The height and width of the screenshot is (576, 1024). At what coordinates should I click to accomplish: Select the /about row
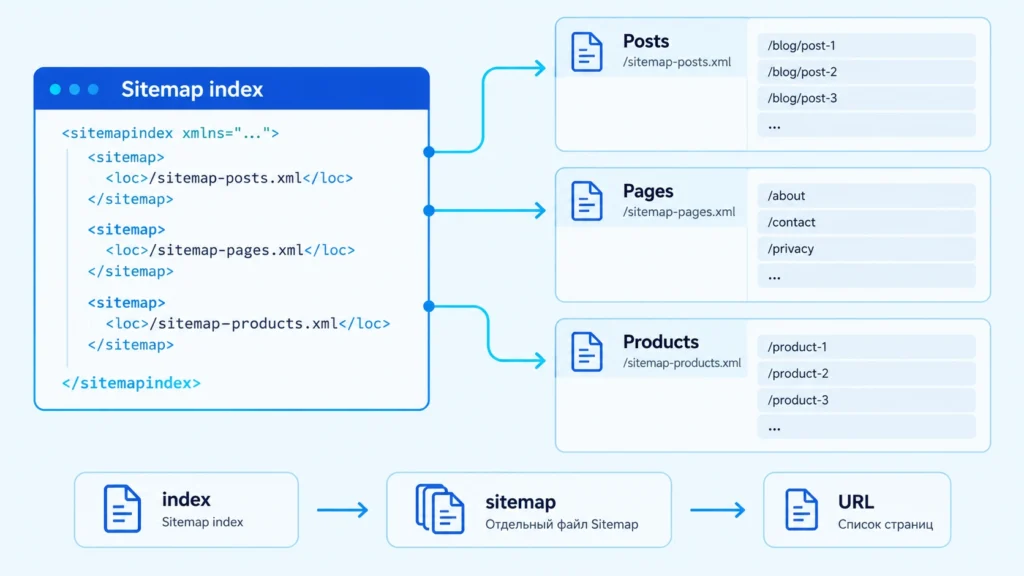pos(866,196)
